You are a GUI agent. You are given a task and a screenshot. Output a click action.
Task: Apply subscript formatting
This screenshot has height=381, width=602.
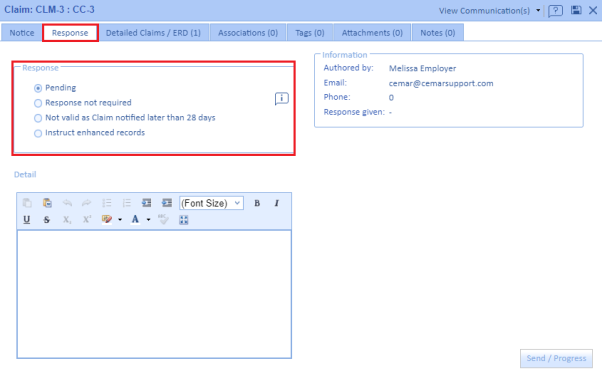point(67,220)
